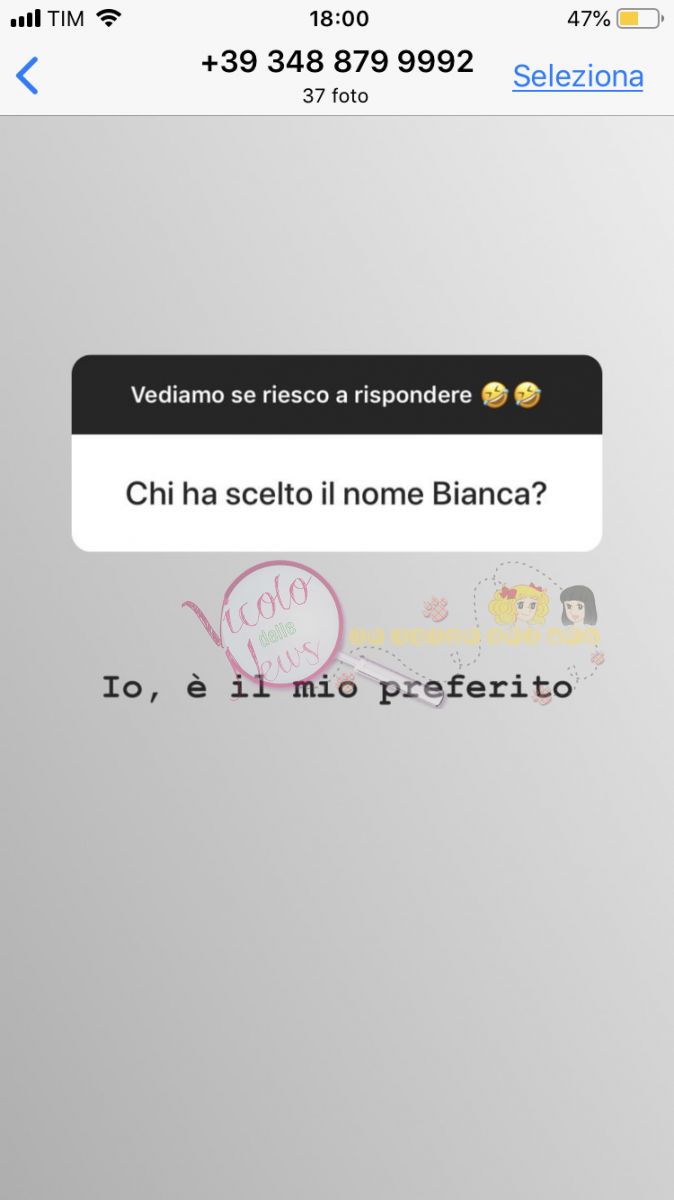The height and width of the screenshot is (1200, 674).
Task: Tap the 18:00 clock in status bar
Action: tap(339, 19)
